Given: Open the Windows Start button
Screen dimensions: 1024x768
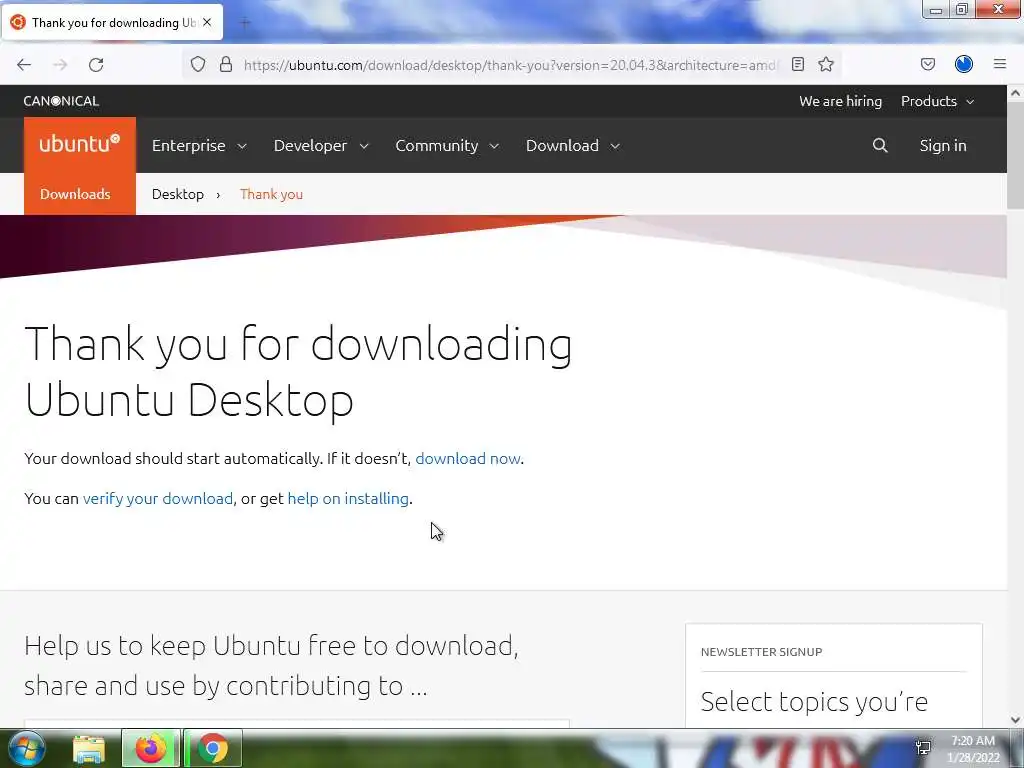Looking at the screenshot, I should (x=27, y=748).
